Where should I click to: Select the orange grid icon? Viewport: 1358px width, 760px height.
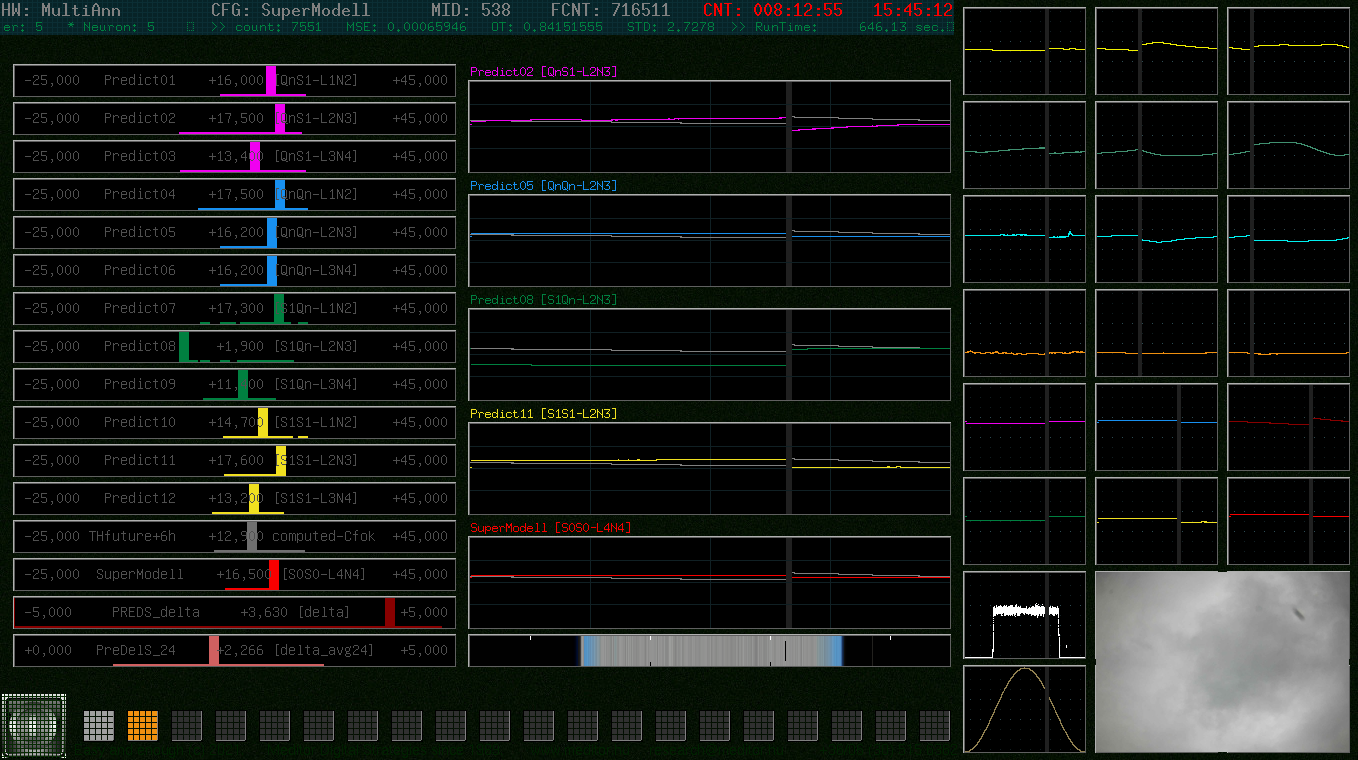[x=143, y=726]
